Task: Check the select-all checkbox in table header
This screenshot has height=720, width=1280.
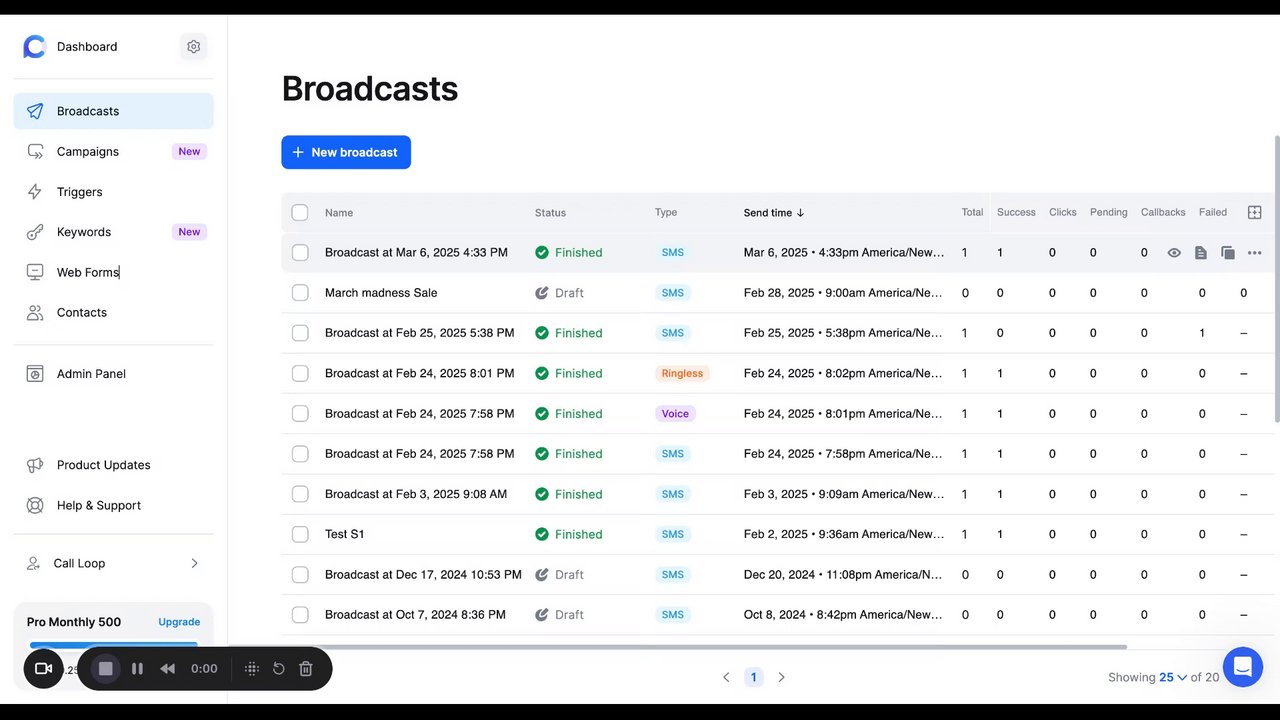Action: pyautogui.click(x=300, y=212)
